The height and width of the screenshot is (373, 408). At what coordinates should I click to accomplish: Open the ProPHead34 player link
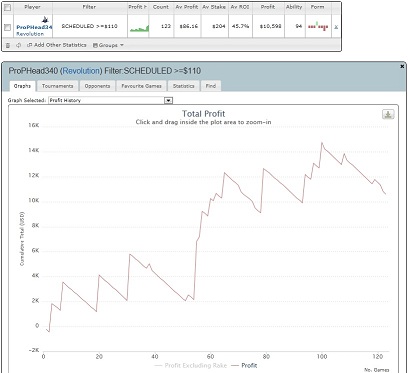point(34,28)
